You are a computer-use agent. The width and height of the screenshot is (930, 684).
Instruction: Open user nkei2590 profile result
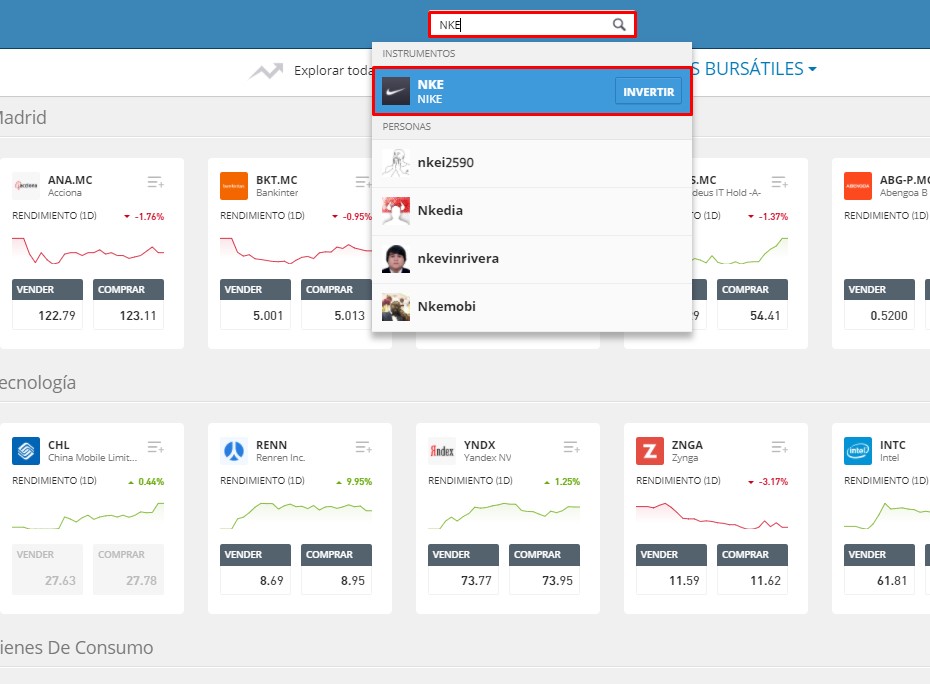tap(532, 163)
